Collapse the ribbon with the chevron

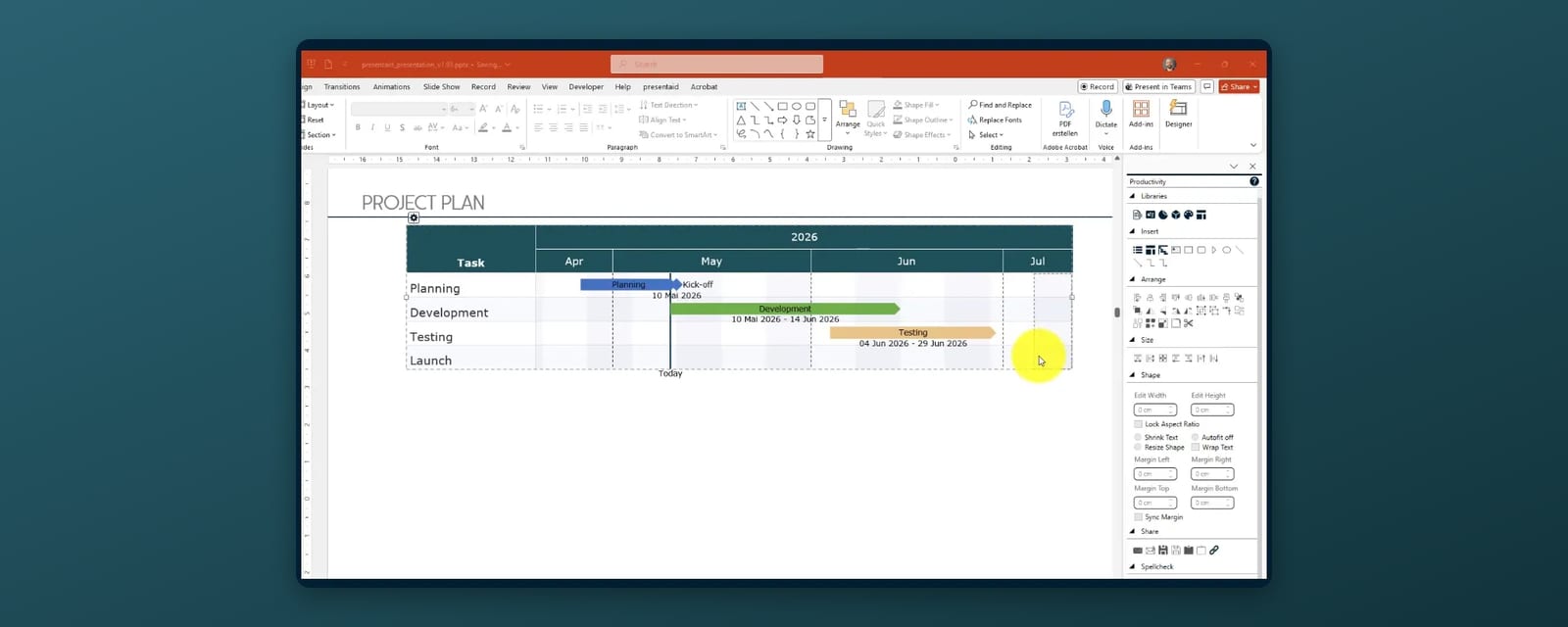click(1252, 145)
